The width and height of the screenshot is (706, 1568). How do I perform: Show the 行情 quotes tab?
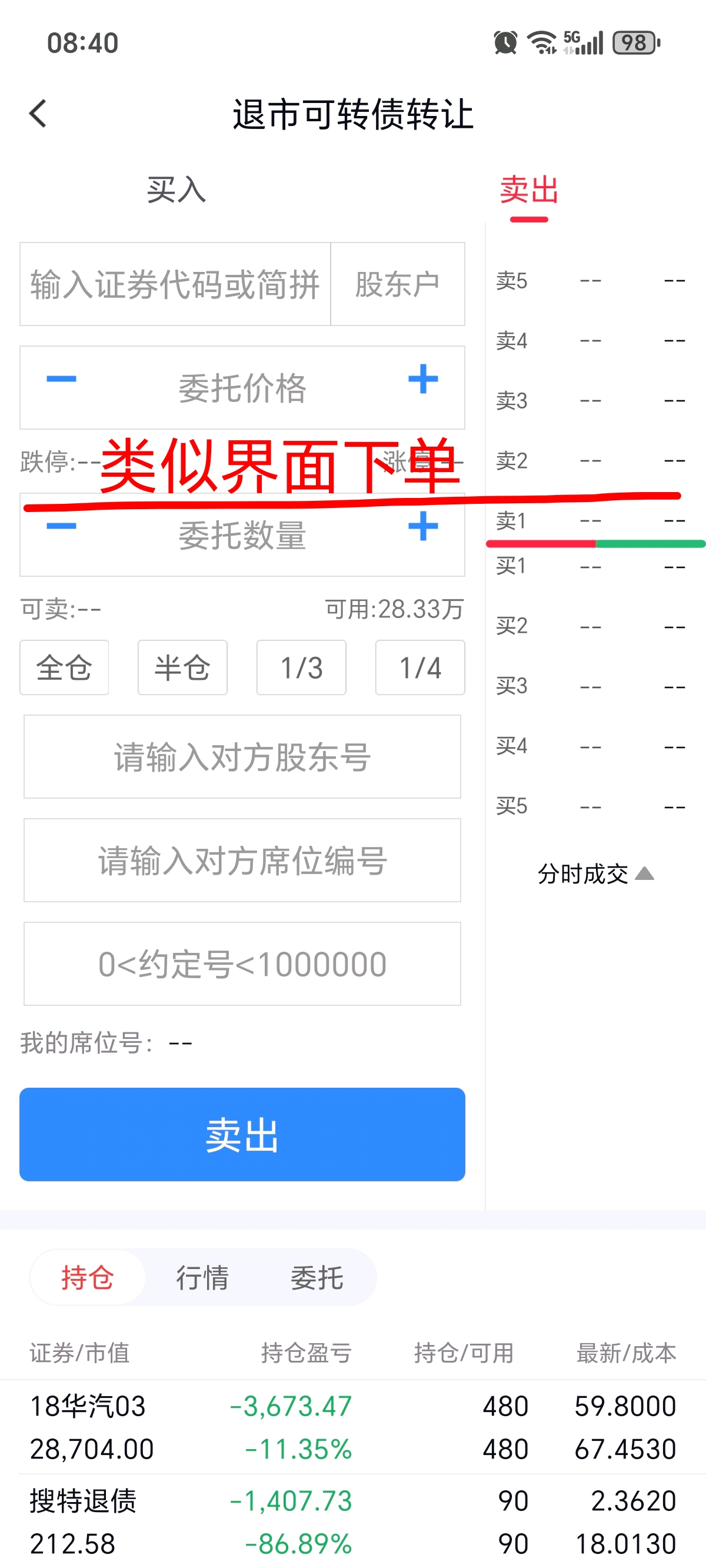[x=202, y=1277]
